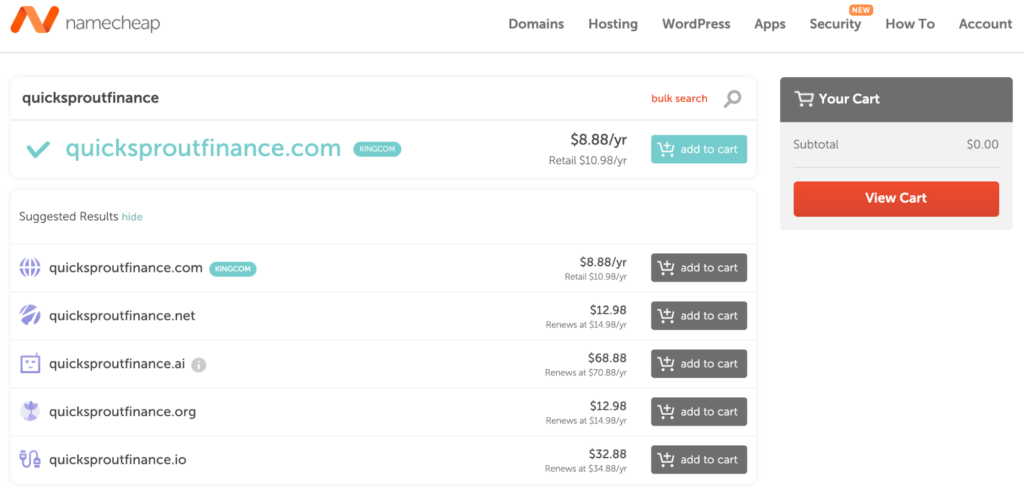Viewport: 1024px width, 490px height.
Task: Hide the Suggested Results section
Action: (132, 217)
